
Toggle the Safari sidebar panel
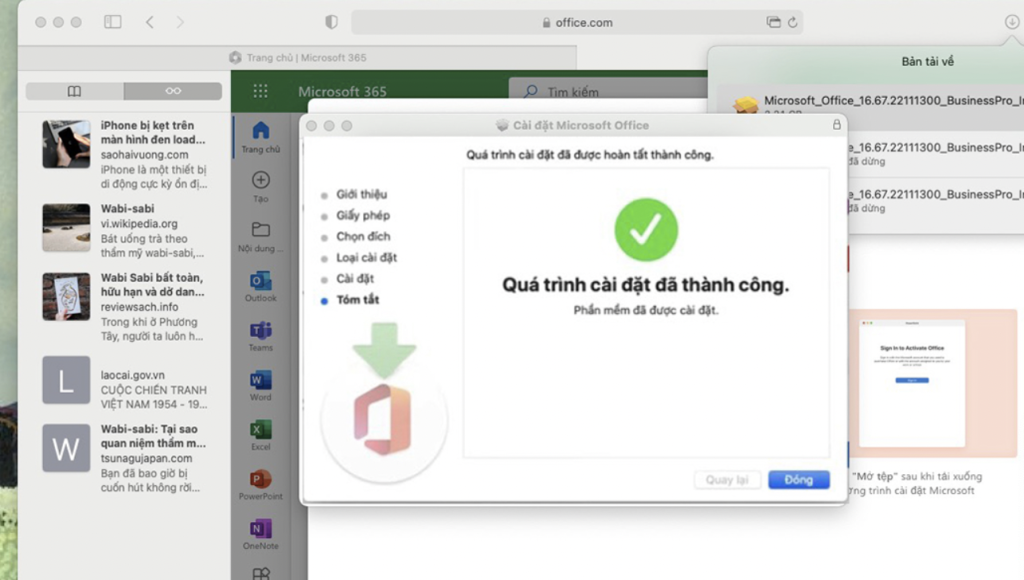(x=112, y=22)
